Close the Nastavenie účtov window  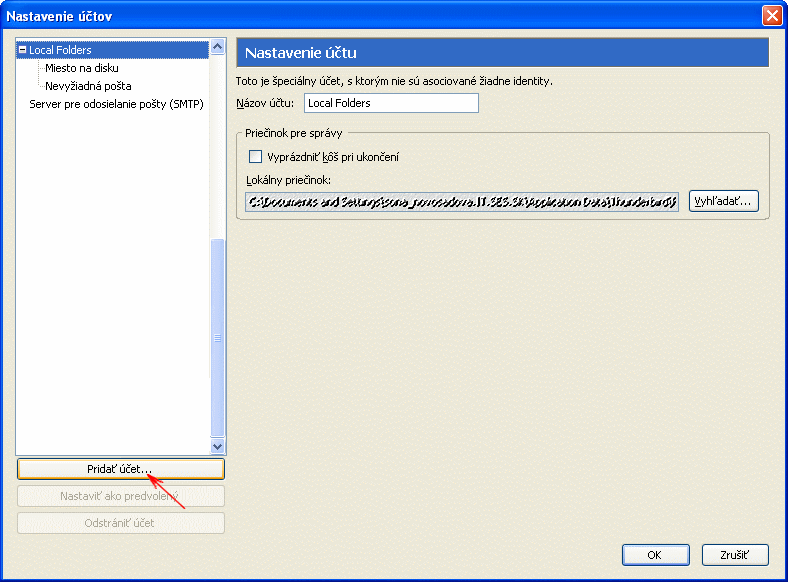pos(771,16)
